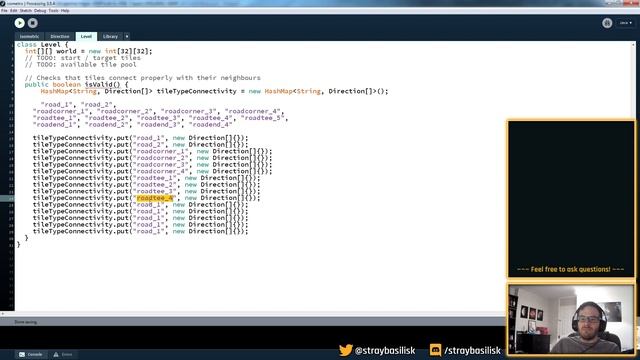Open the Help menu
This screenshot has height=360, width=640.
pyautogui.click(x=65, y=11)
